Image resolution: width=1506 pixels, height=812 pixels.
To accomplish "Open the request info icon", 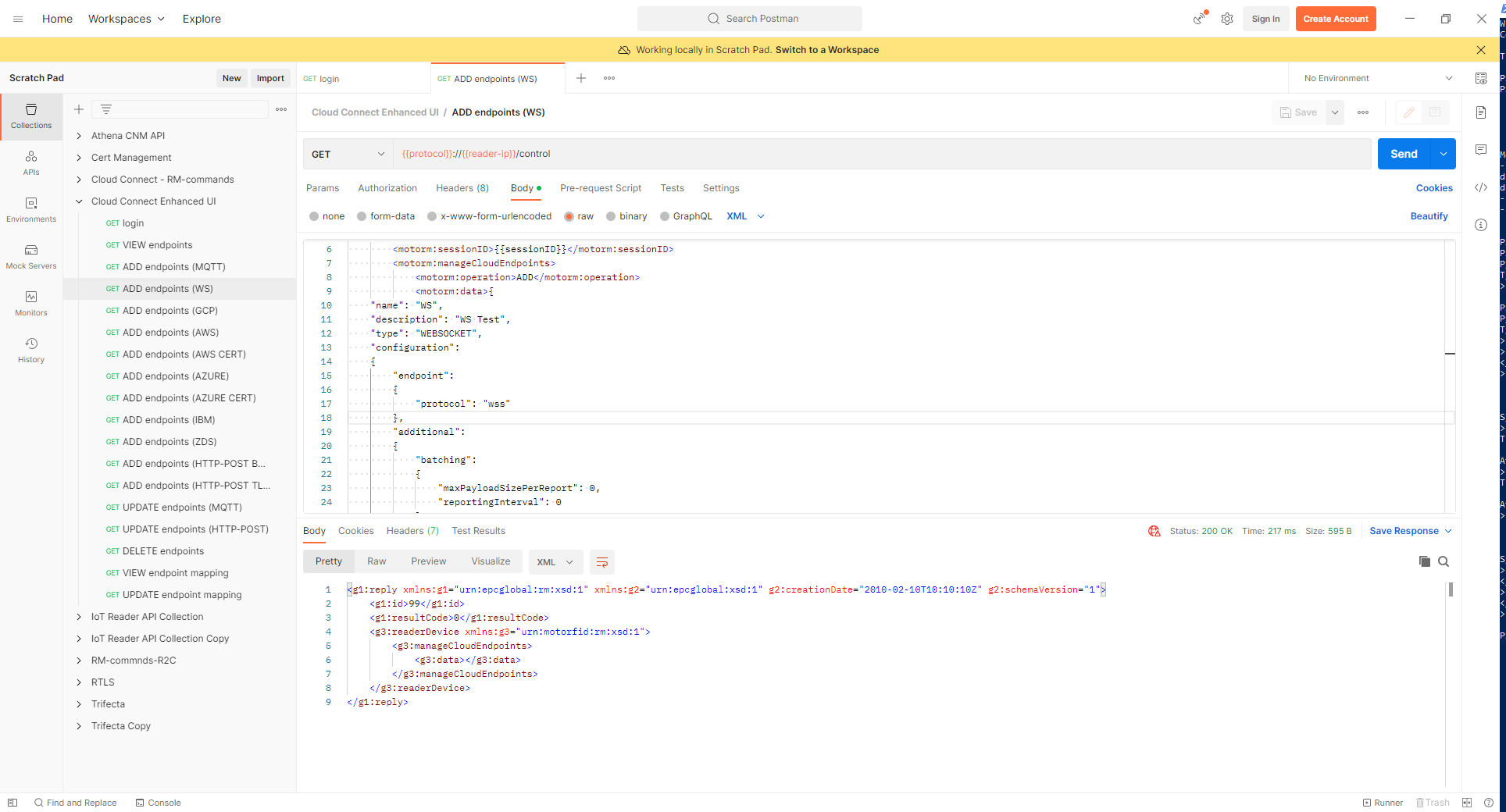I will point(1481,225).
